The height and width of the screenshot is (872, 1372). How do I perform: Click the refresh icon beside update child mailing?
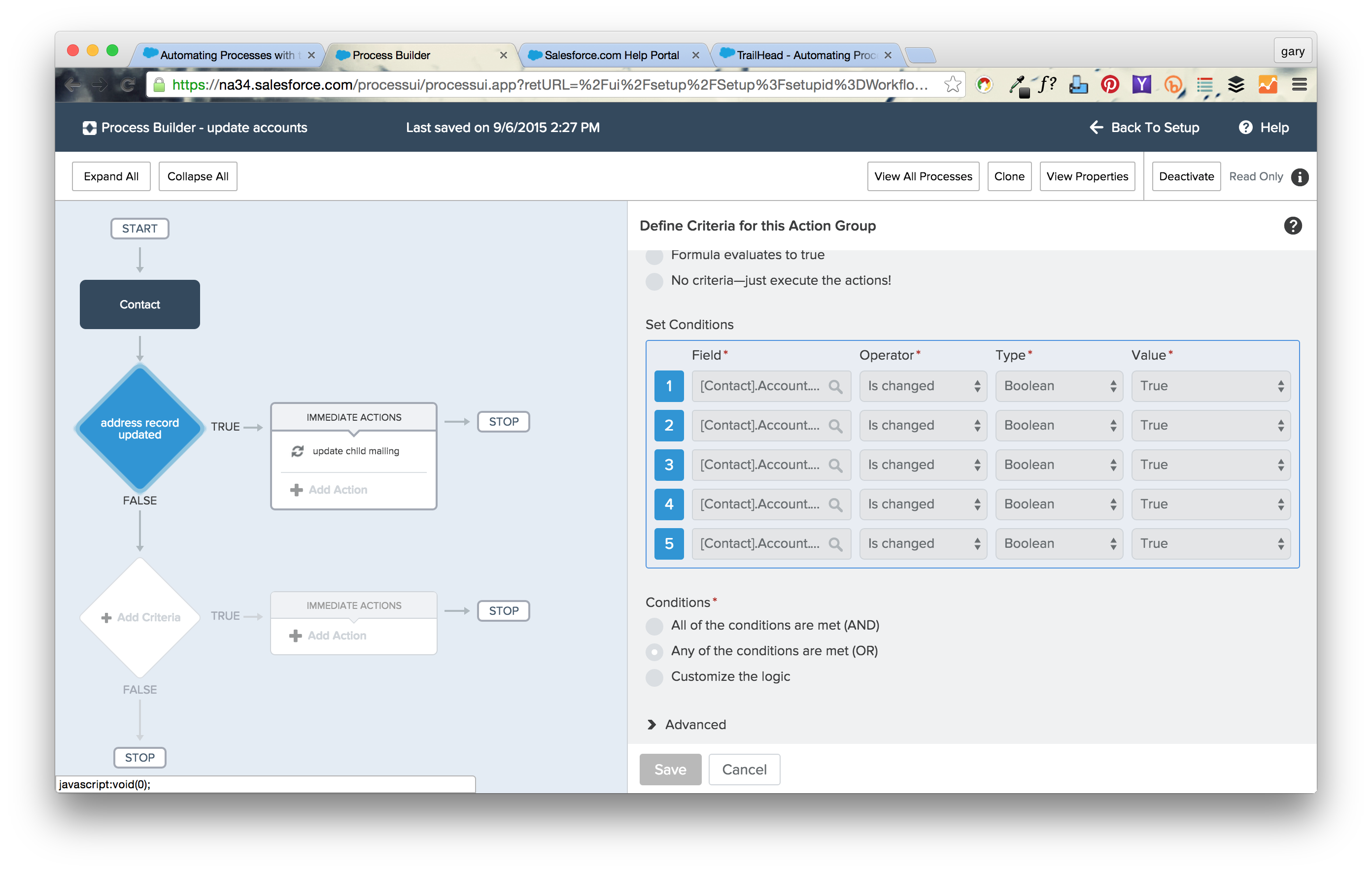tap(298, 451)
